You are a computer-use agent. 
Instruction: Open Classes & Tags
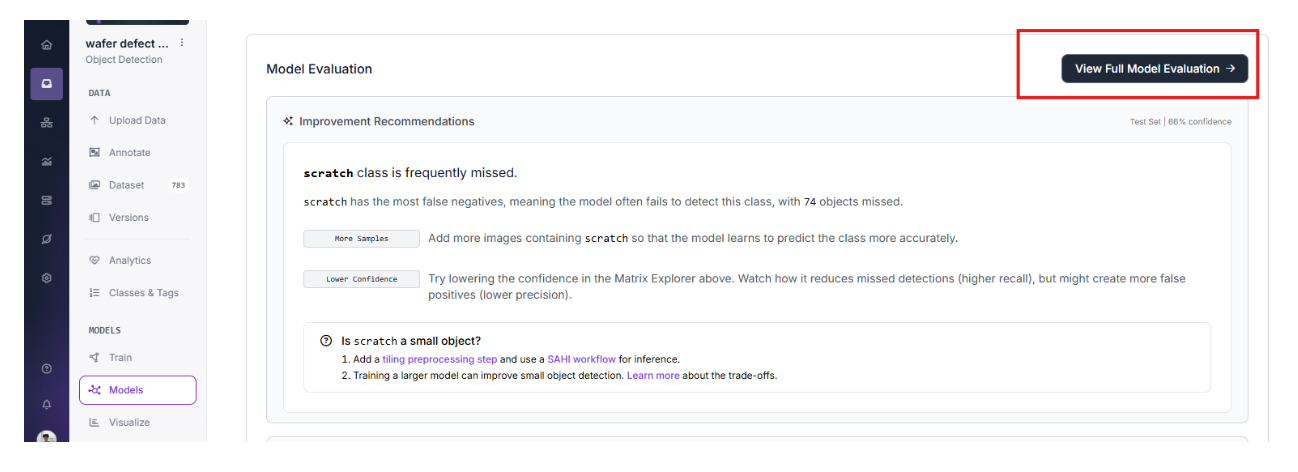point(143,293)
